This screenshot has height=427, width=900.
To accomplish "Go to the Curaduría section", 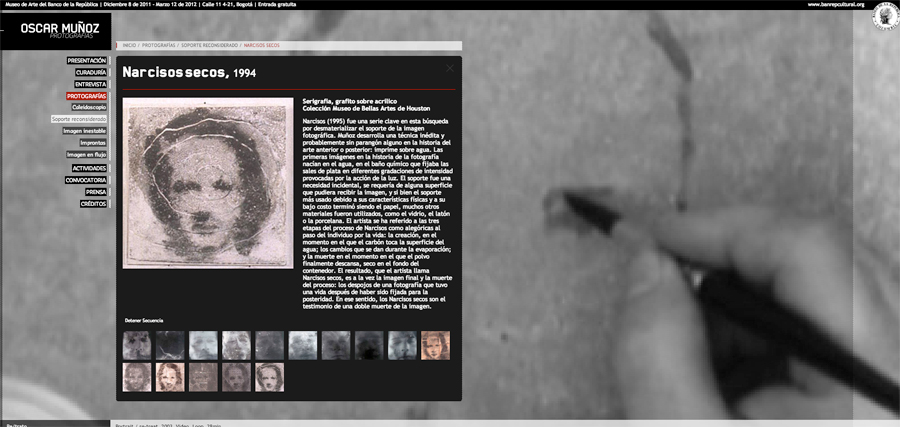I will 90,73.
